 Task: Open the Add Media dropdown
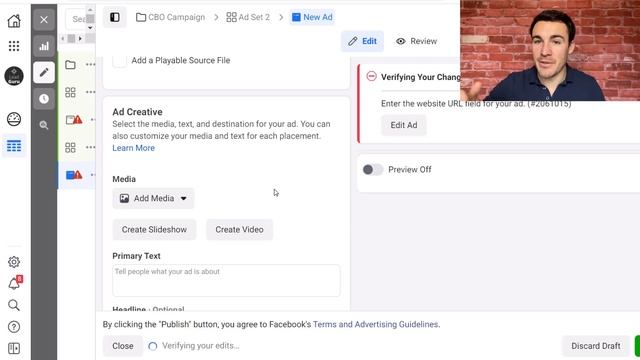tap(153, 198)
